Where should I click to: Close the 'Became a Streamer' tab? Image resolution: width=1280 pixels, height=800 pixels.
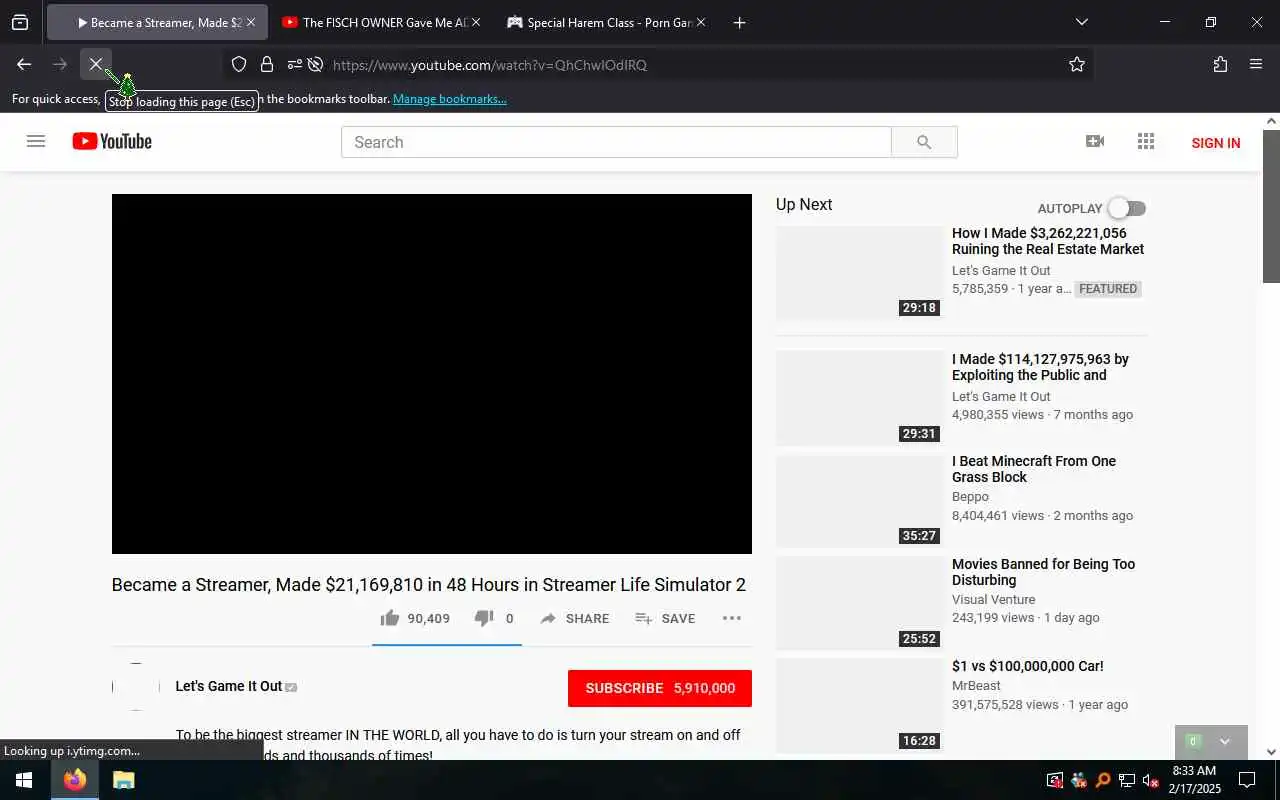[250, 22]
